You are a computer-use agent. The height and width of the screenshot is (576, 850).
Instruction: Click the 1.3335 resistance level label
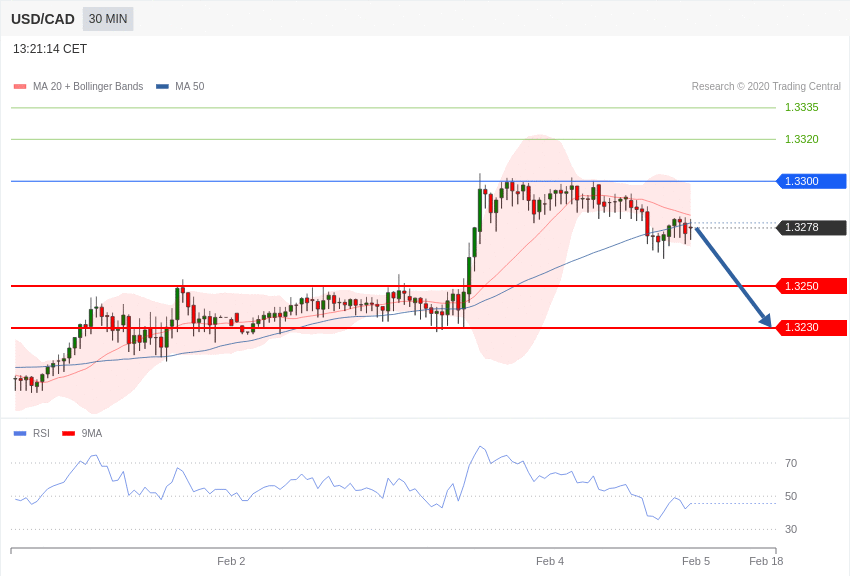pyautogui.click(x=802, y=107)
